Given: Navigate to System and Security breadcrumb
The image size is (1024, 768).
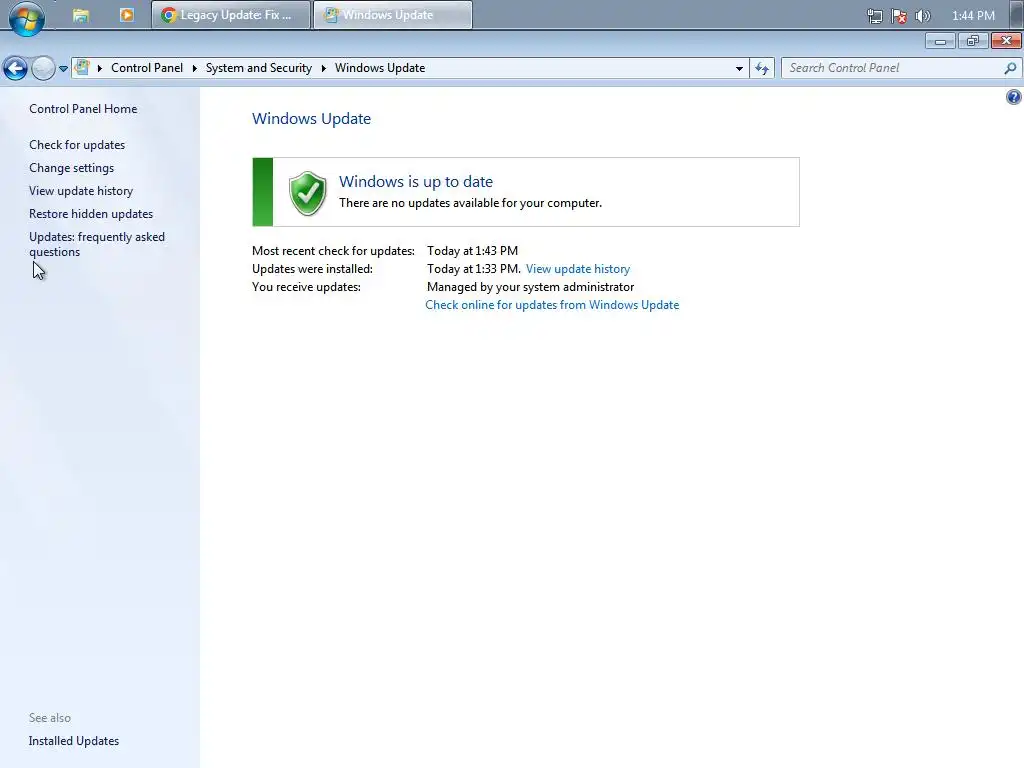Looking at the screenshot, I should tap(259, 68).
